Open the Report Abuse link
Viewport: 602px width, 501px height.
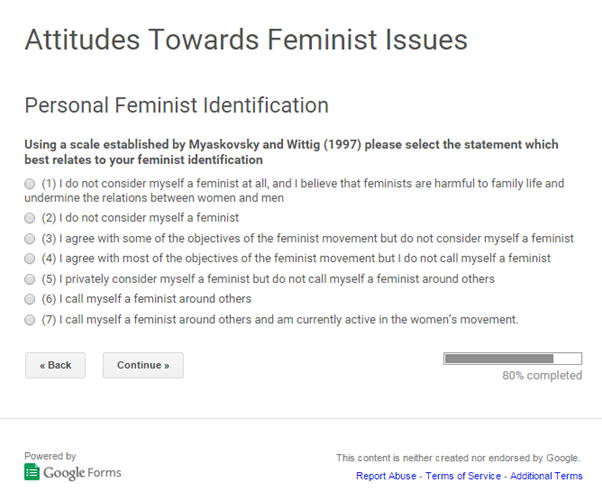[386, 476]
